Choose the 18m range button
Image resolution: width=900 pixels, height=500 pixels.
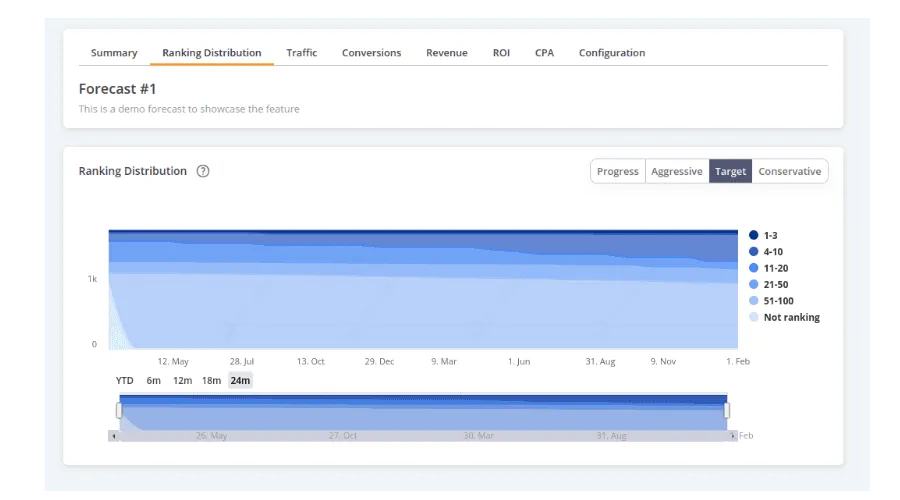(x=211, y=380)
